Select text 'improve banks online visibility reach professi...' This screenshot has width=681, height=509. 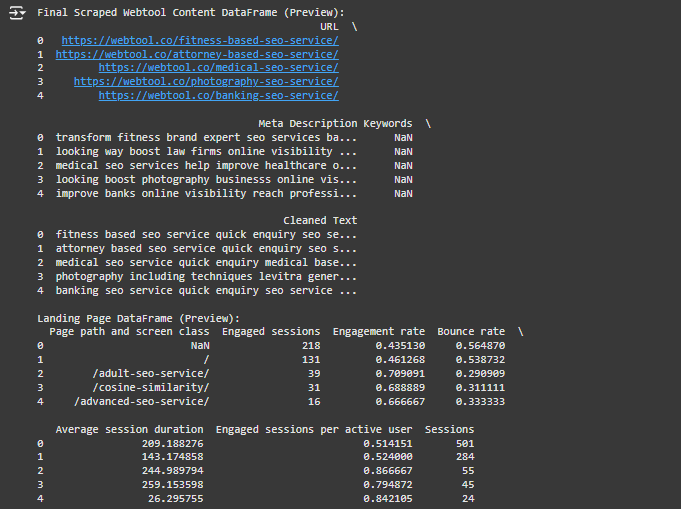206,193
